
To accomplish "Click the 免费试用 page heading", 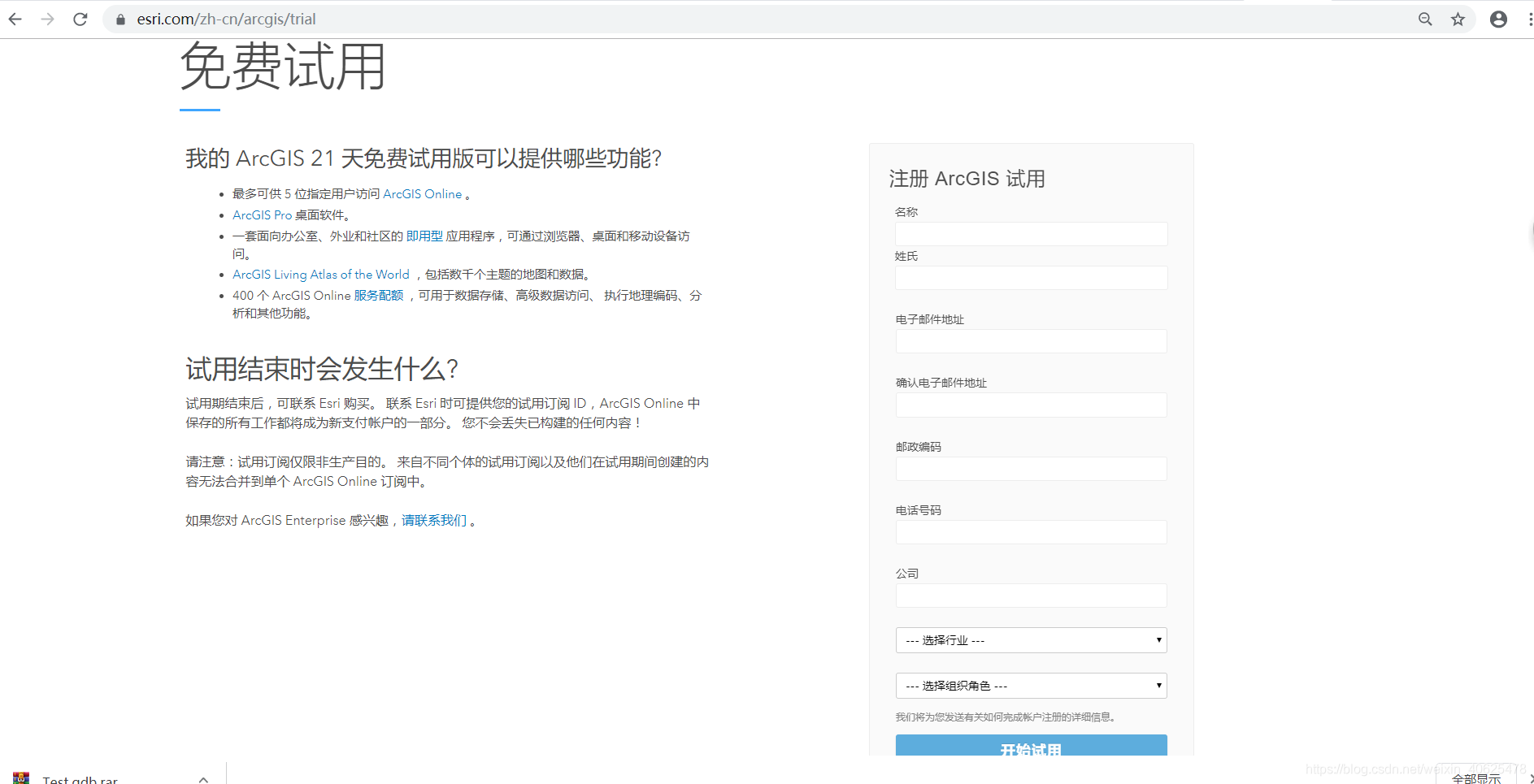I will point(283,67).
